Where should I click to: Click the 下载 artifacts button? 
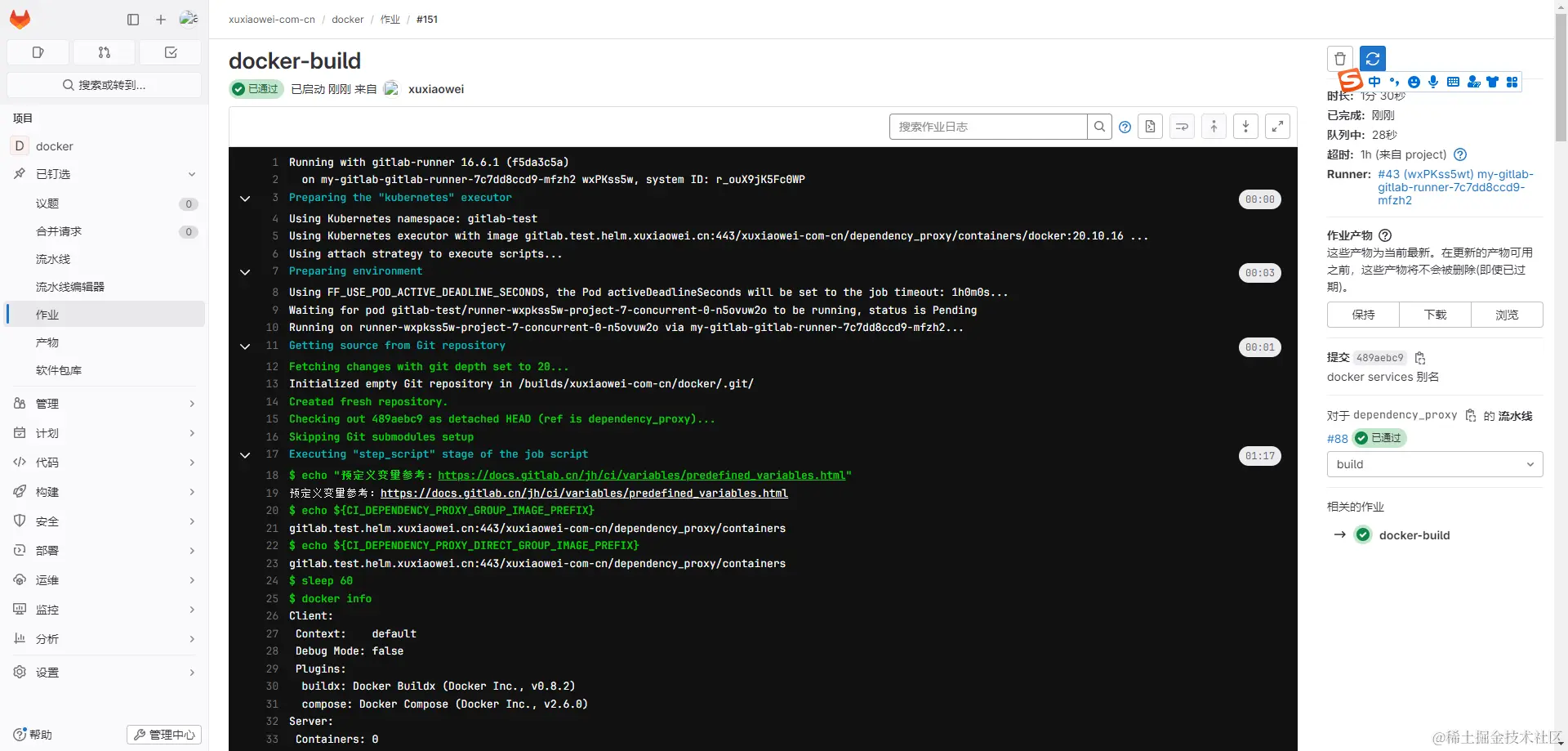pos(1435,315)
